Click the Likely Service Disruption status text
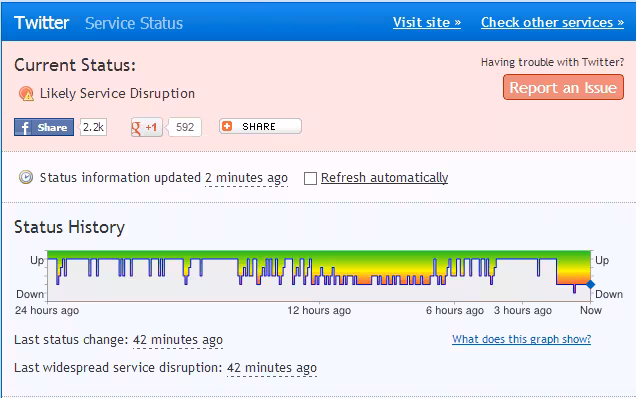Image resolution: width=636 pixels, height=398 pixels. [x=117, y=94]
